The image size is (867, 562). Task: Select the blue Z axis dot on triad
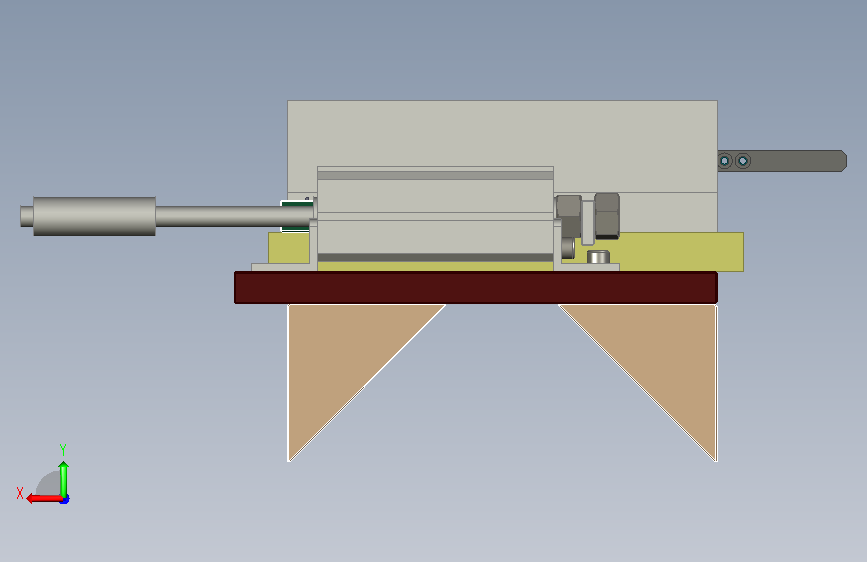click(65, 500)
